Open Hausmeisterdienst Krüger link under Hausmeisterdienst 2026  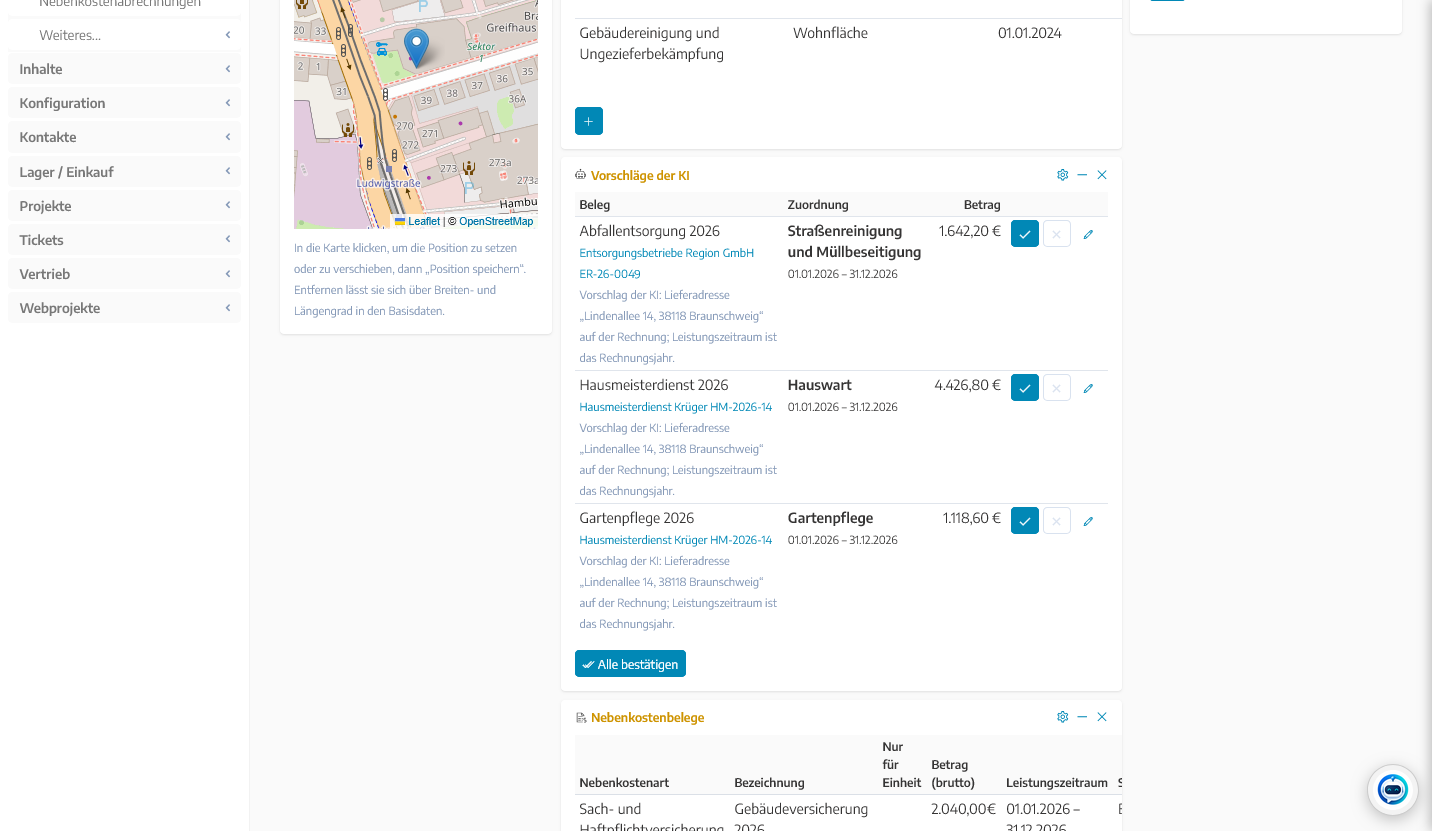[676, 407]
